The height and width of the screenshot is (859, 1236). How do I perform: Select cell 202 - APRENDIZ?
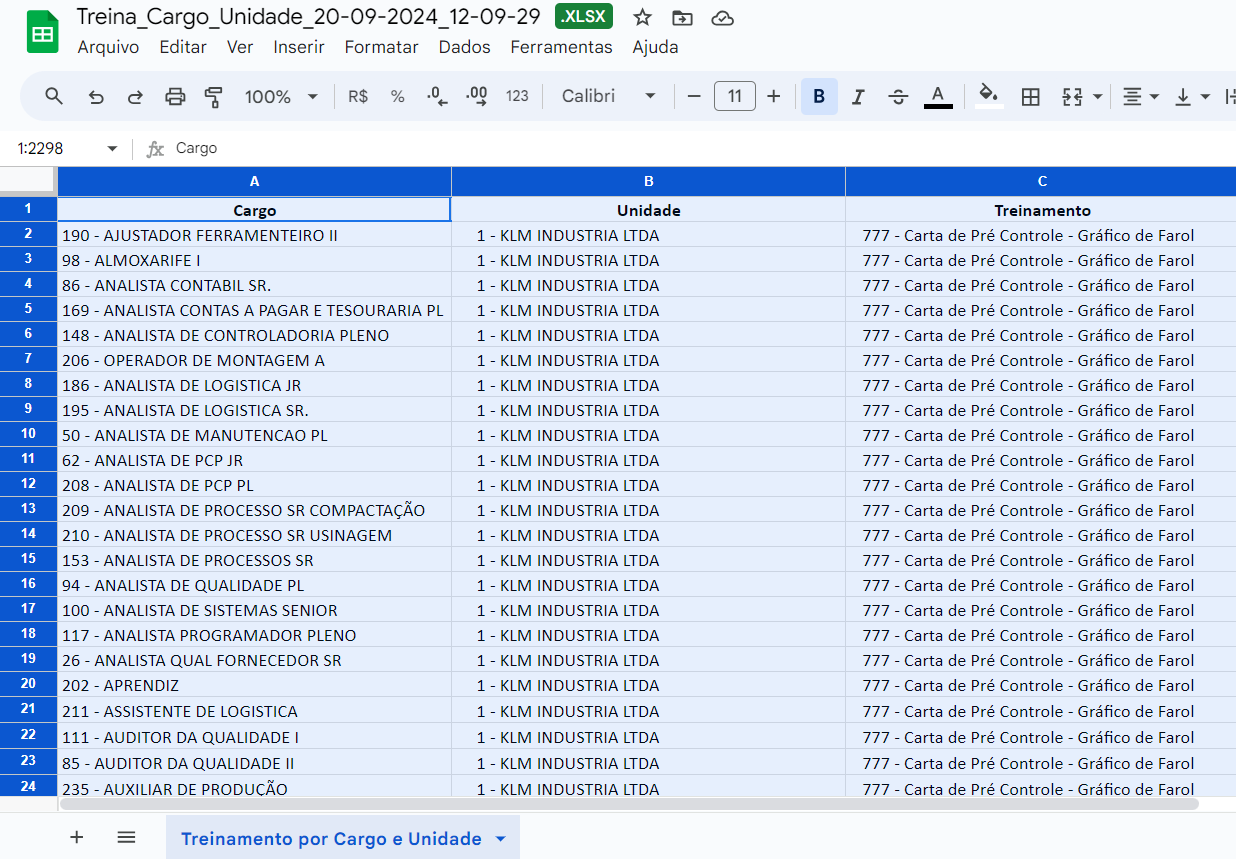pyautogui.click(x=254, y=685)
